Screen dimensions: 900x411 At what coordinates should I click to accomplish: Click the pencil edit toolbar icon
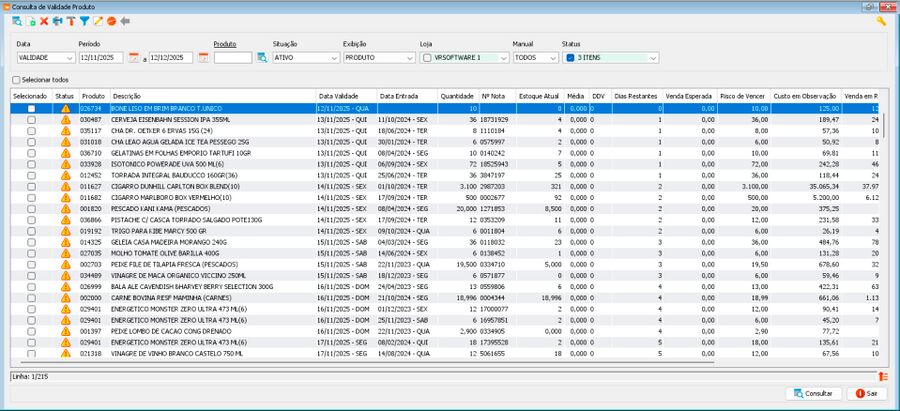point(98,21)
